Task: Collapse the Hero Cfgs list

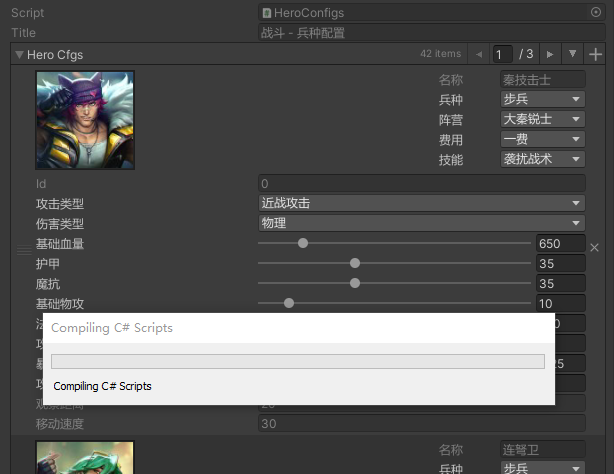Action: pyautogui.click(x=19, y=54)
